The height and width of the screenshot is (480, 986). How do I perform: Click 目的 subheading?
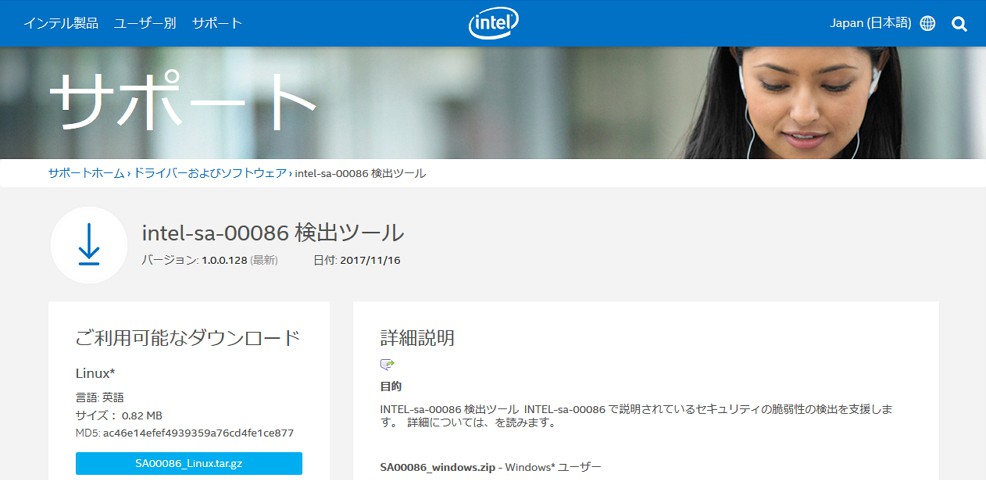tap(391, 386)
